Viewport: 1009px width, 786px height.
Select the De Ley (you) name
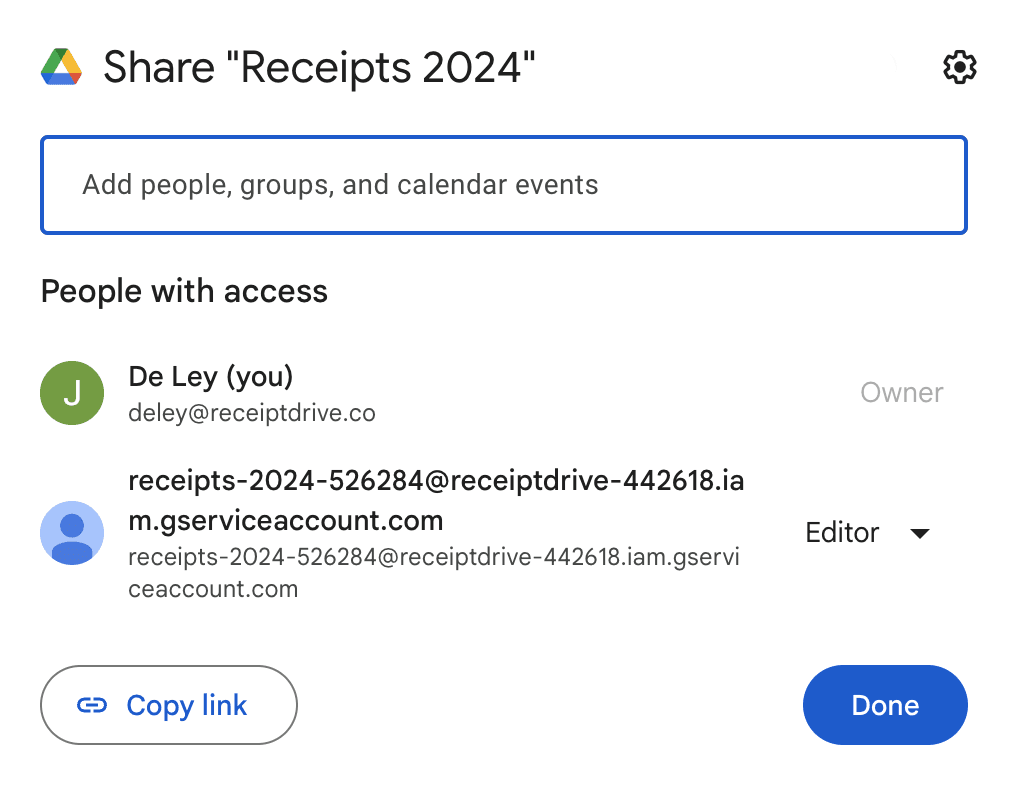coord(211,377)
